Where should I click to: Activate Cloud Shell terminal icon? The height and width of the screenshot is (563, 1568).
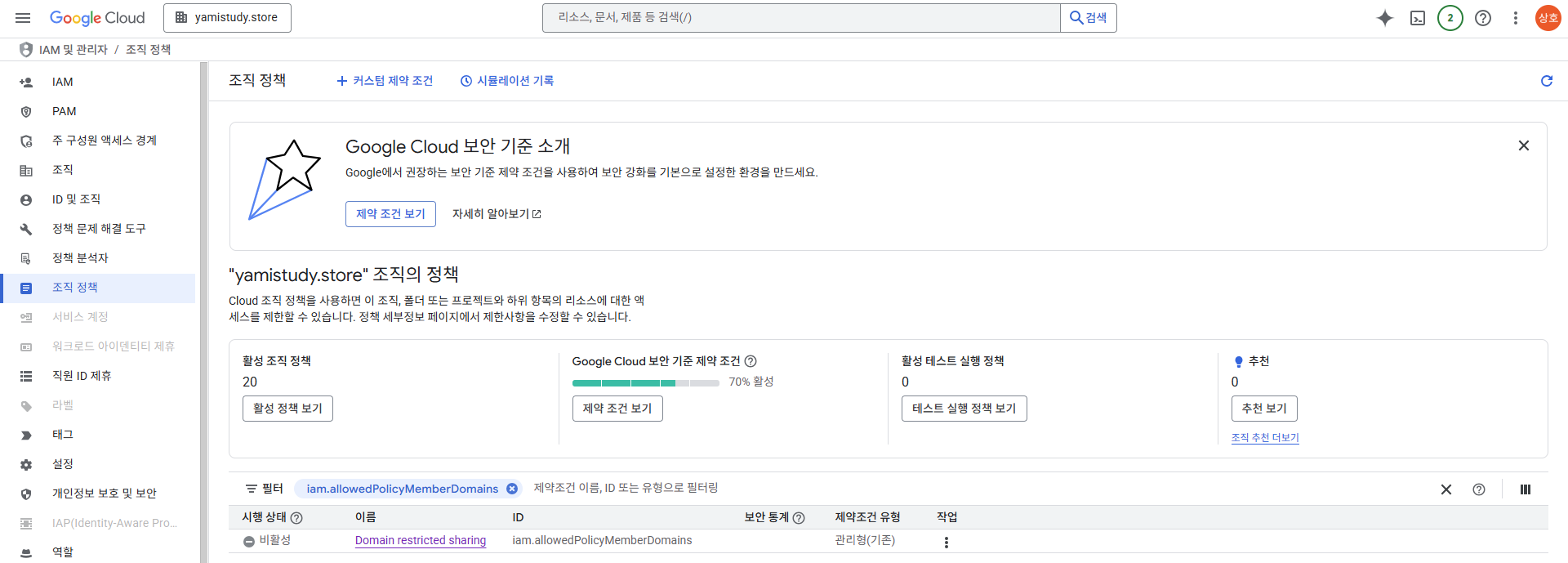tap(1418, 17)
